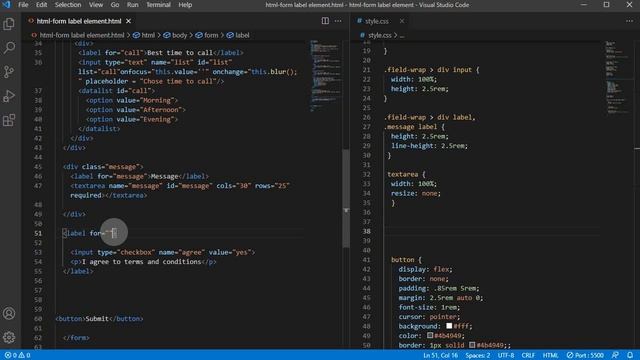Open errors and warnings indicator in status bar
Image resolution: width=640 pixels, height=360 pixels.
pyautogui.click(x=17, y=355)
